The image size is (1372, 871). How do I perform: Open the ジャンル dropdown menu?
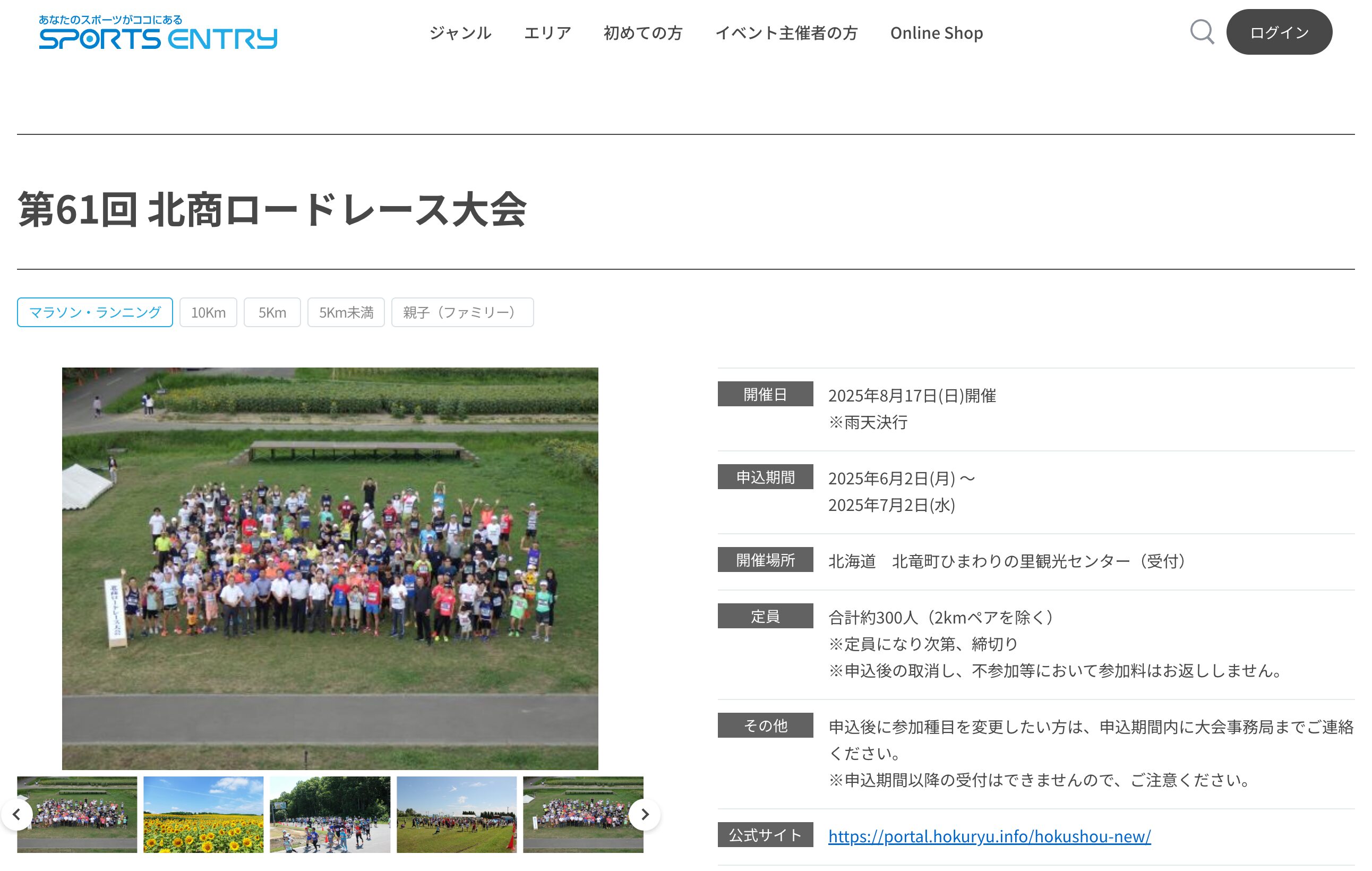(x=460, y=32)
